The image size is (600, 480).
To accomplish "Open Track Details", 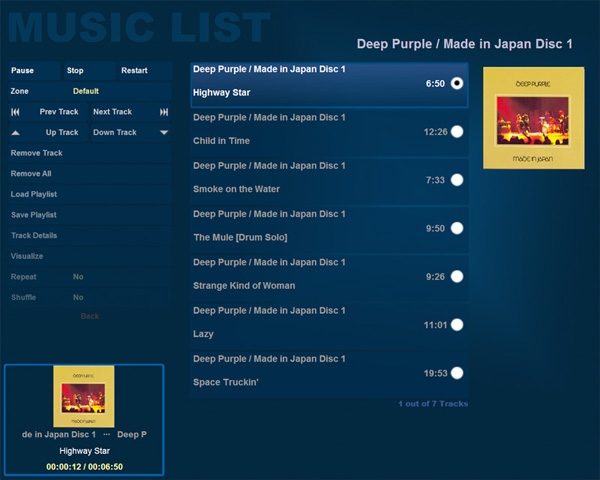I will pyautogui.click(x=90, y=236).
